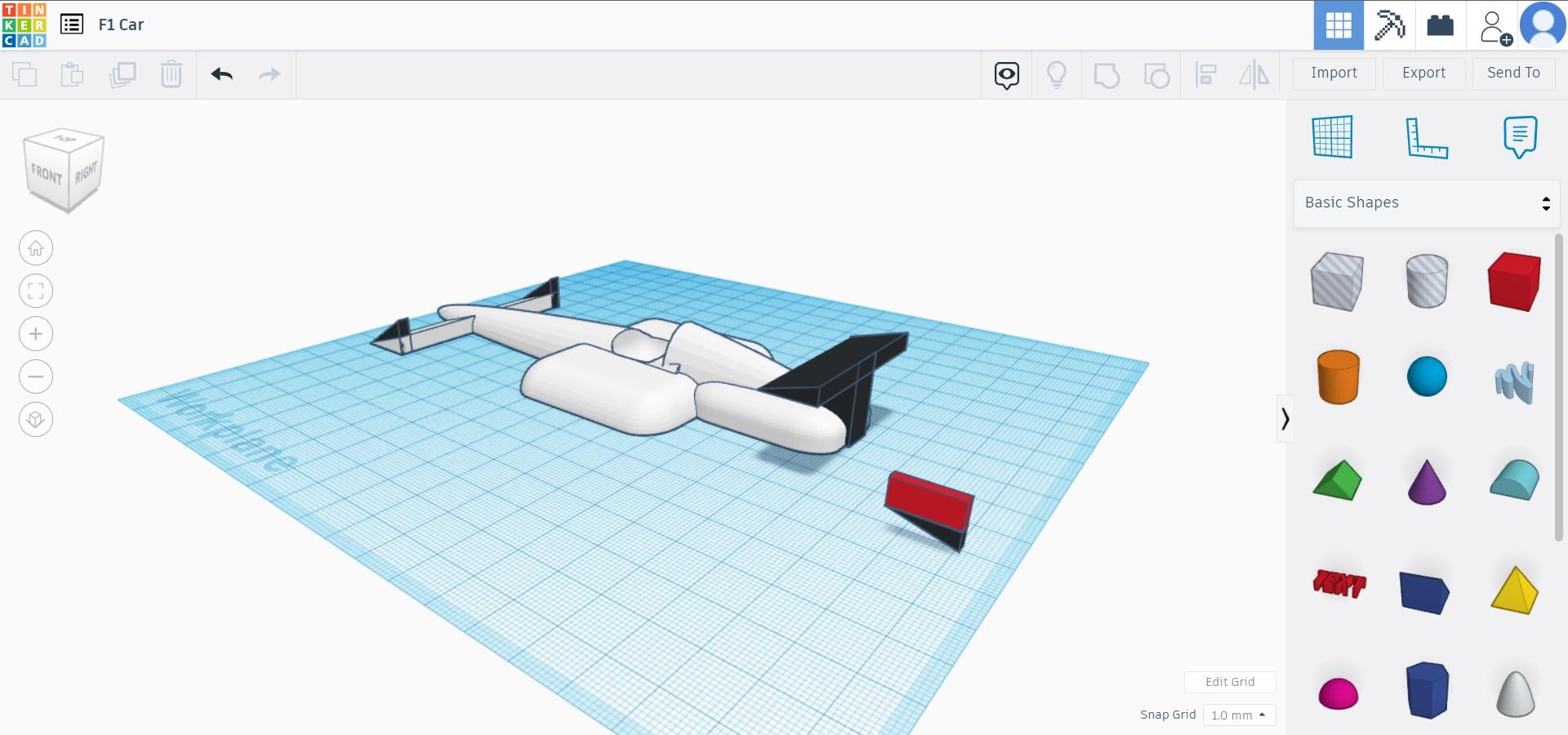Select the Notes tool icon

[x=1520, y=136]
